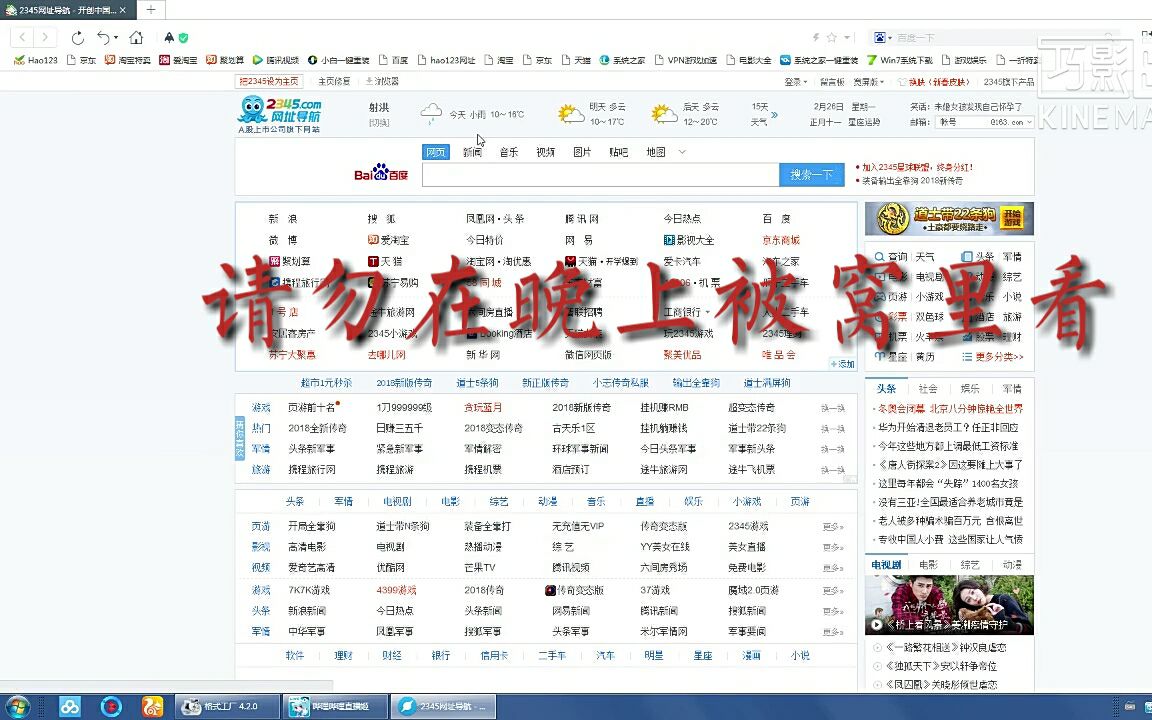Open the 腾讯视频 bookmark
This screenshot has height=720, width=1152.
pos(276,60)
